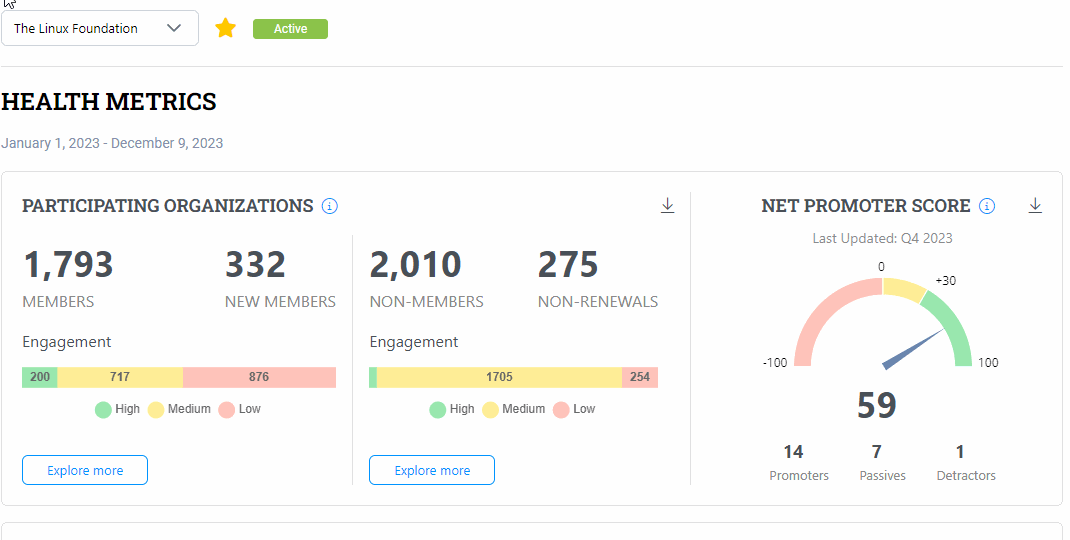Download the Net Promoter Score data

[x=1036, y=206]
